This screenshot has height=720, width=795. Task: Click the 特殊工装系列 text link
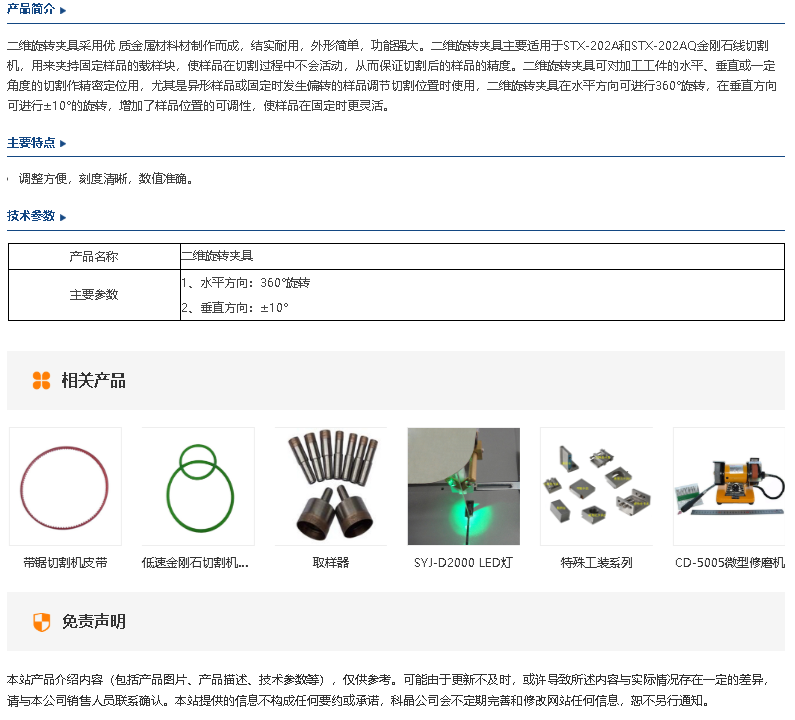pyautogui.click(x=596, y=563)
